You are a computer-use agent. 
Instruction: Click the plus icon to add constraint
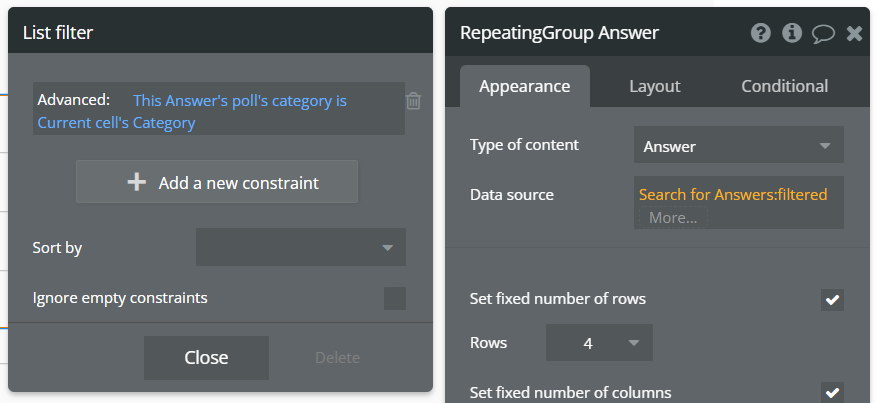[136, 182]
